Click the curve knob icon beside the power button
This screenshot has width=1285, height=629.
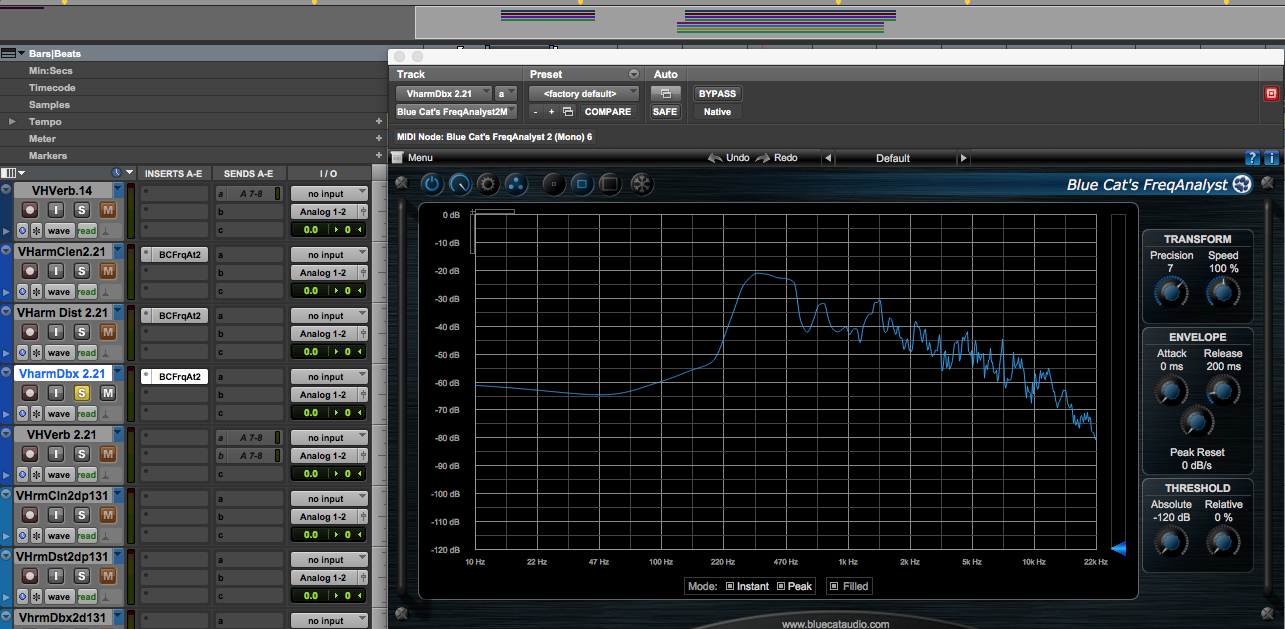pos(459,184)
